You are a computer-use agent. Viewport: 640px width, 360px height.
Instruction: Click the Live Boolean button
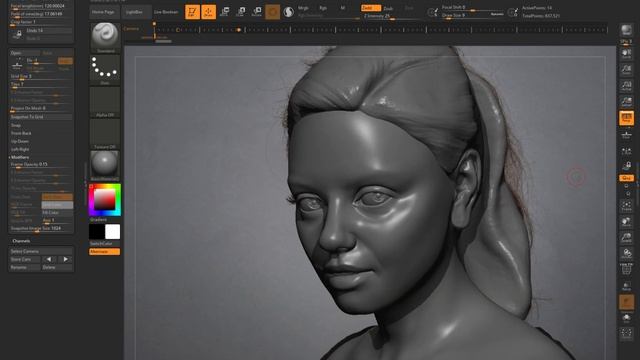pyautogui.click(x=166, y=12)
